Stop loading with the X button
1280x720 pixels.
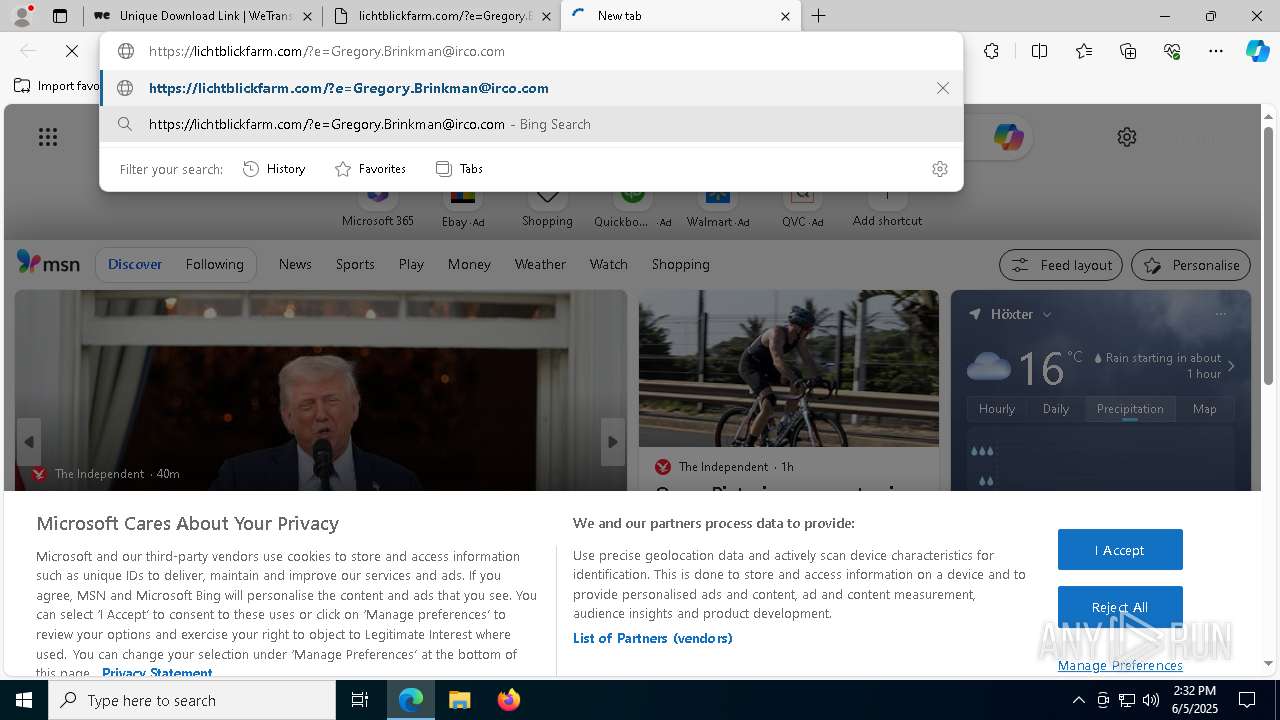coord(71,51)
